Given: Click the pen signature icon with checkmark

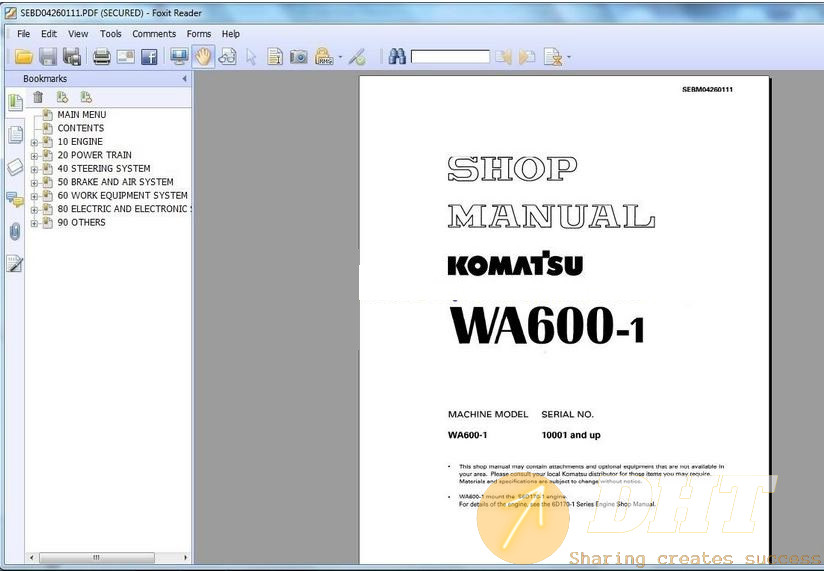Looking at the screenshot, I should [x=358, y=57].
